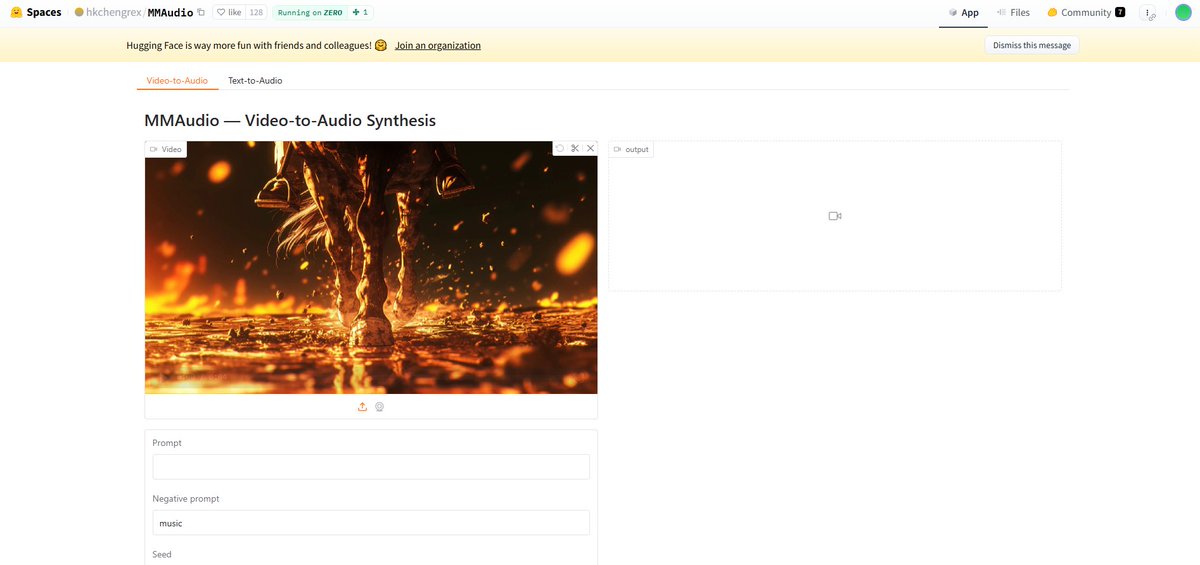This screenshot has height=565, width=1200.
Task: Select the Video-to-Audio tab
Action: coord(177,80)
